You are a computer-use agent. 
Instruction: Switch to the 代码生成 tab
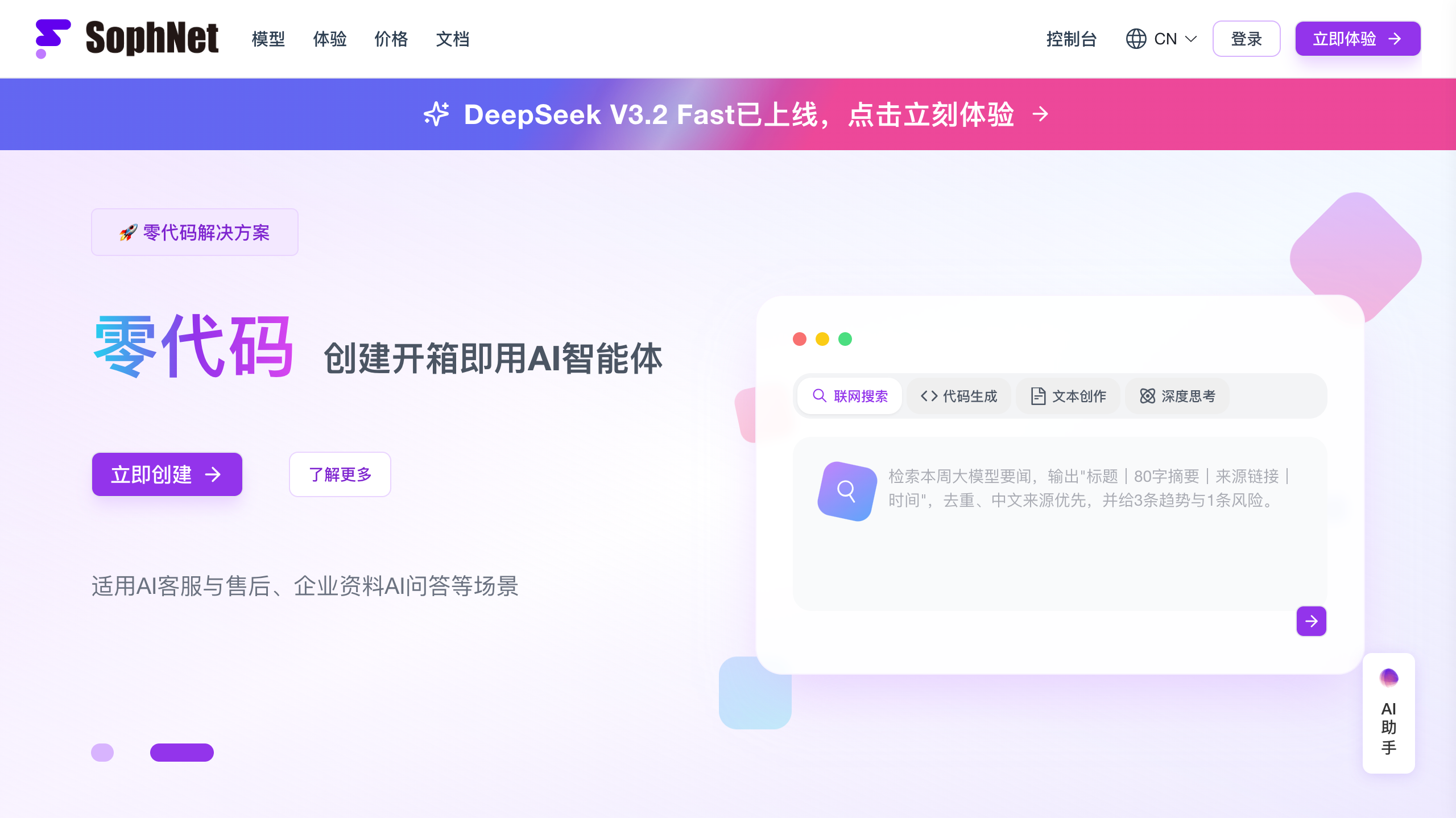coord(958,396)
